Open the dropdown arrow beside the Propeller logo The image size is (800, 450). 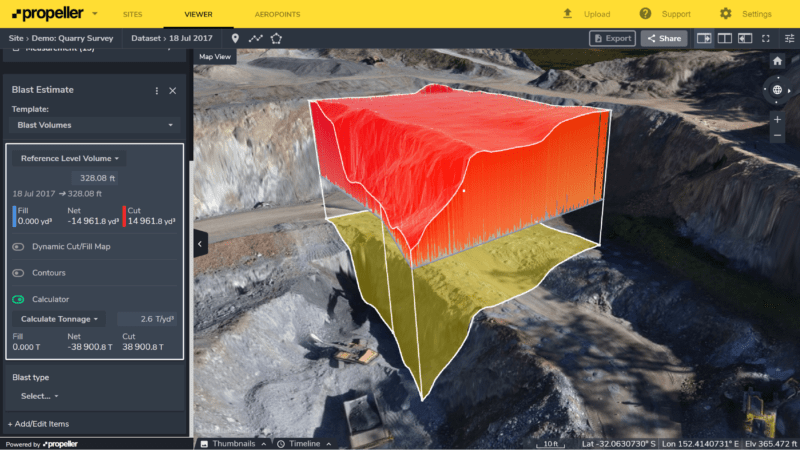[95, 14]
